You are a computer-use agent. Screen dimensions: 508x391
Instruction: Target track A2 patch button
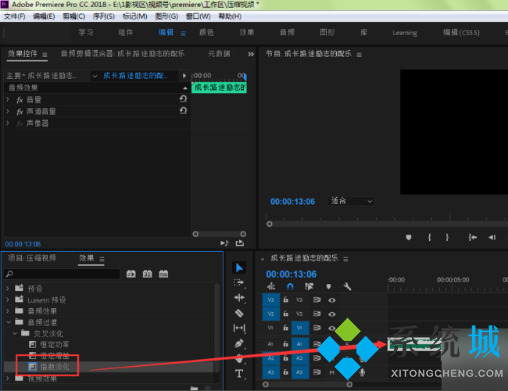coord(299,358)
